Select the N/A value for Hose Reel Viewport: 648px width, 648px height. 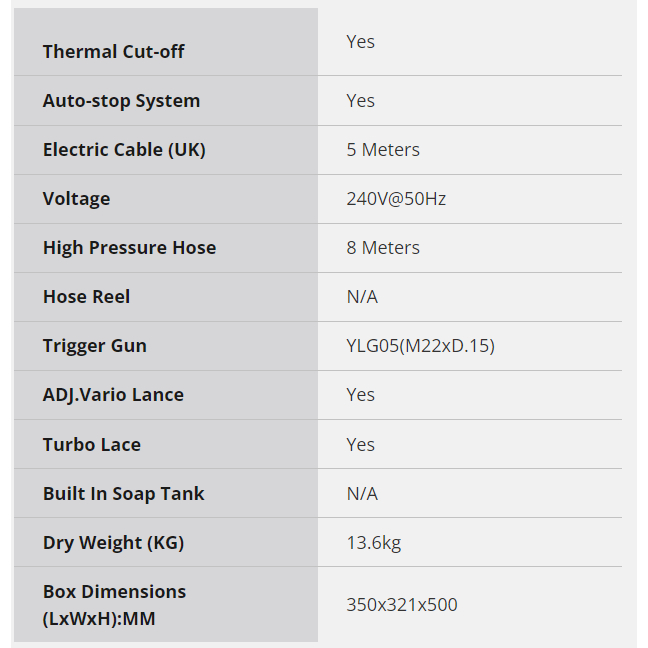click(x=362, y=296)
